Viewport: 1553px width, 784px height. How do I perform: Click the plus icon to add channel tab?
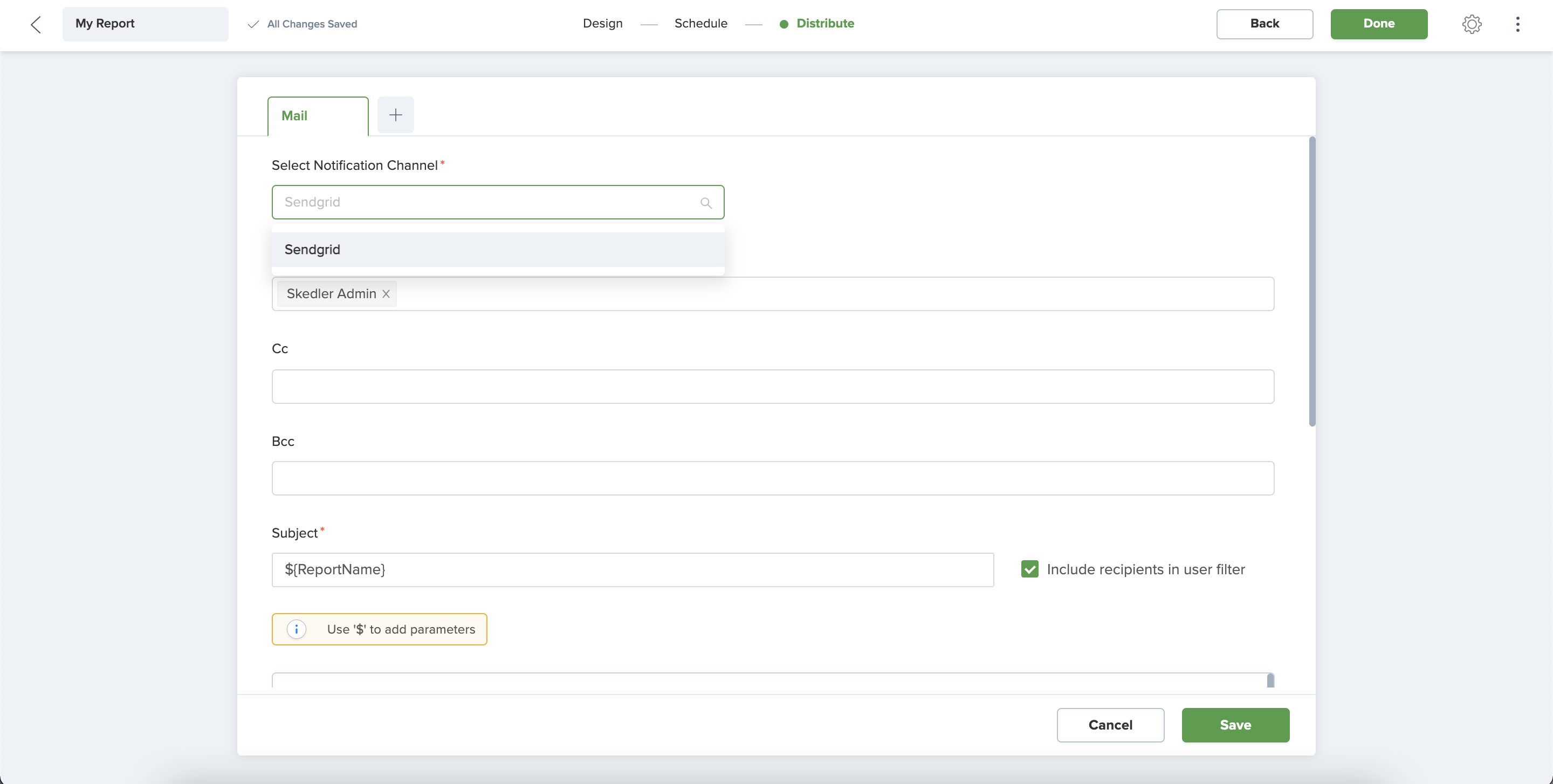pyautogui.click(x=395, y=114)
